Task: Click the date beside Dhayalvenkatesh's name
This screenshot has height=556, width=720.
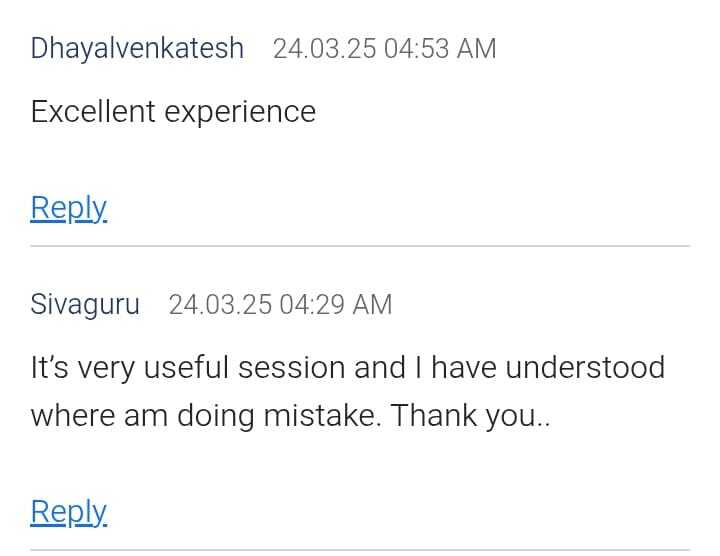Action: pos(324,48)
